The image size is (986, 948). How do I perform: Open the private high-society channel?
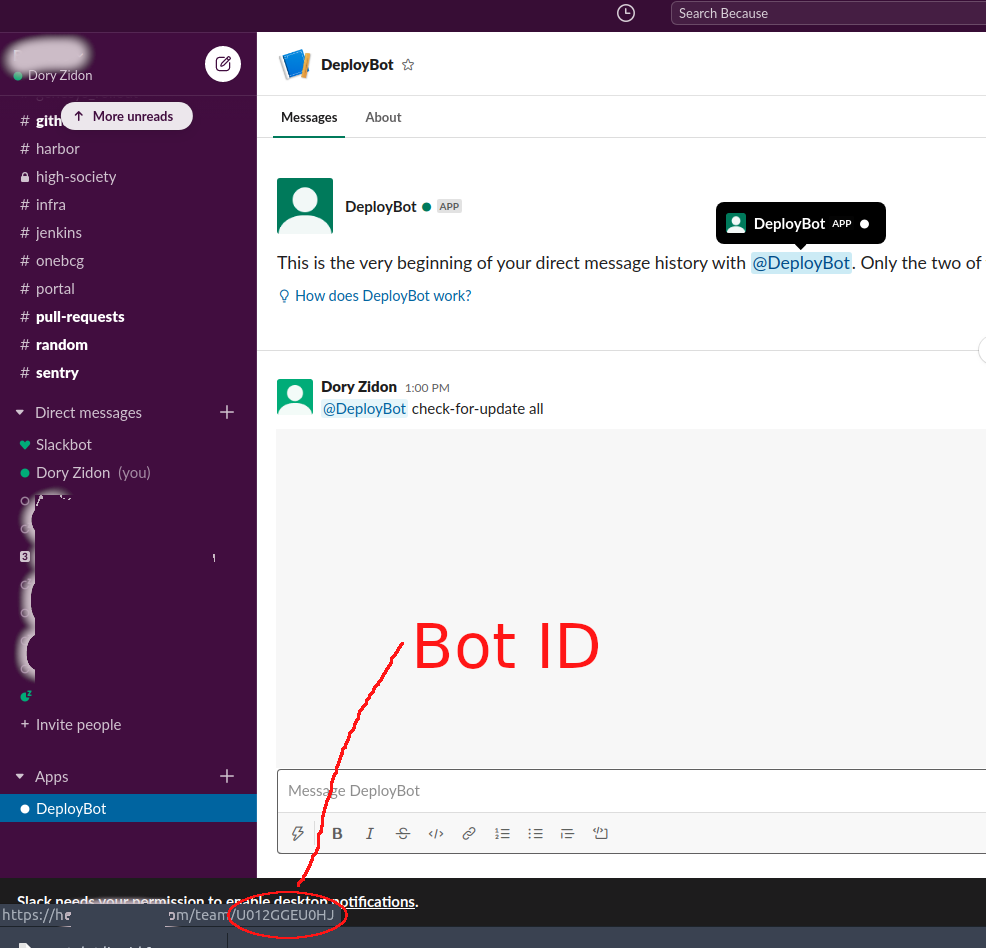coord(128,177)
